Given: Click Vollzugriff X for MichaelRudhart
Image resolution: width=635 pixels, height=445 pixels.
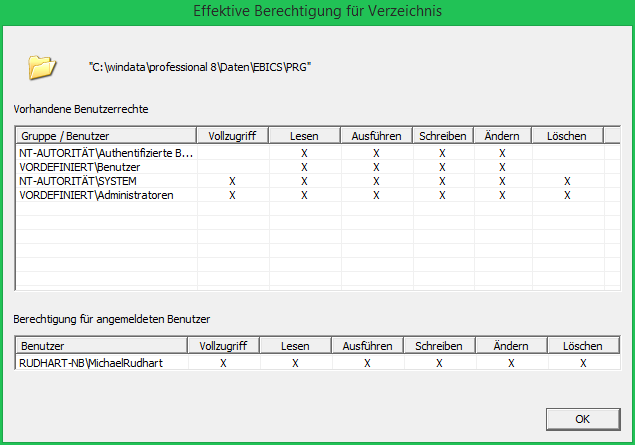Looking at the screenshot, I should pos(223,363).
